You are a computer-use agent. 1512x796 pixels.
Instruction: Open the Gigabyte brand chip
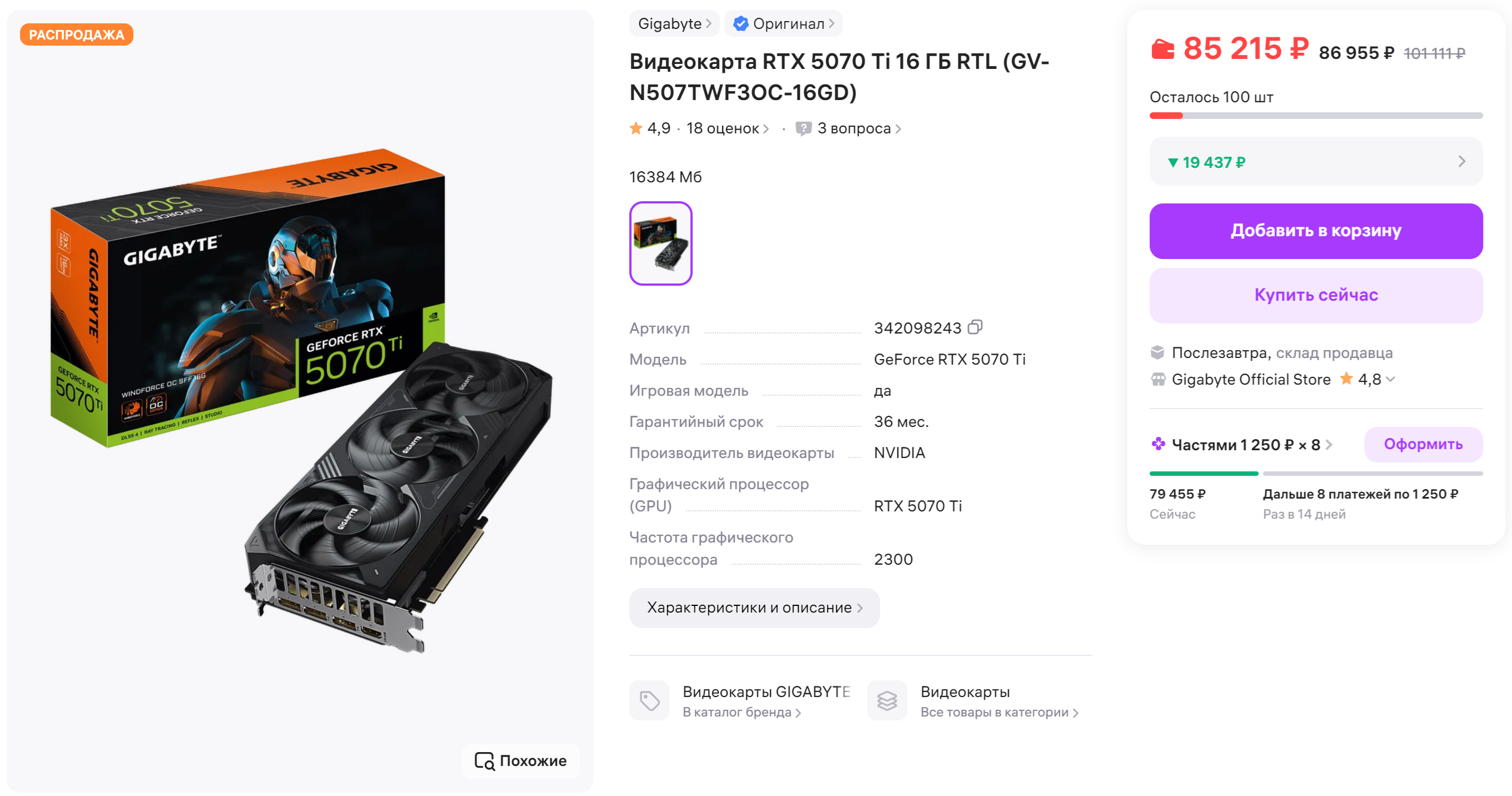point(674,23)
